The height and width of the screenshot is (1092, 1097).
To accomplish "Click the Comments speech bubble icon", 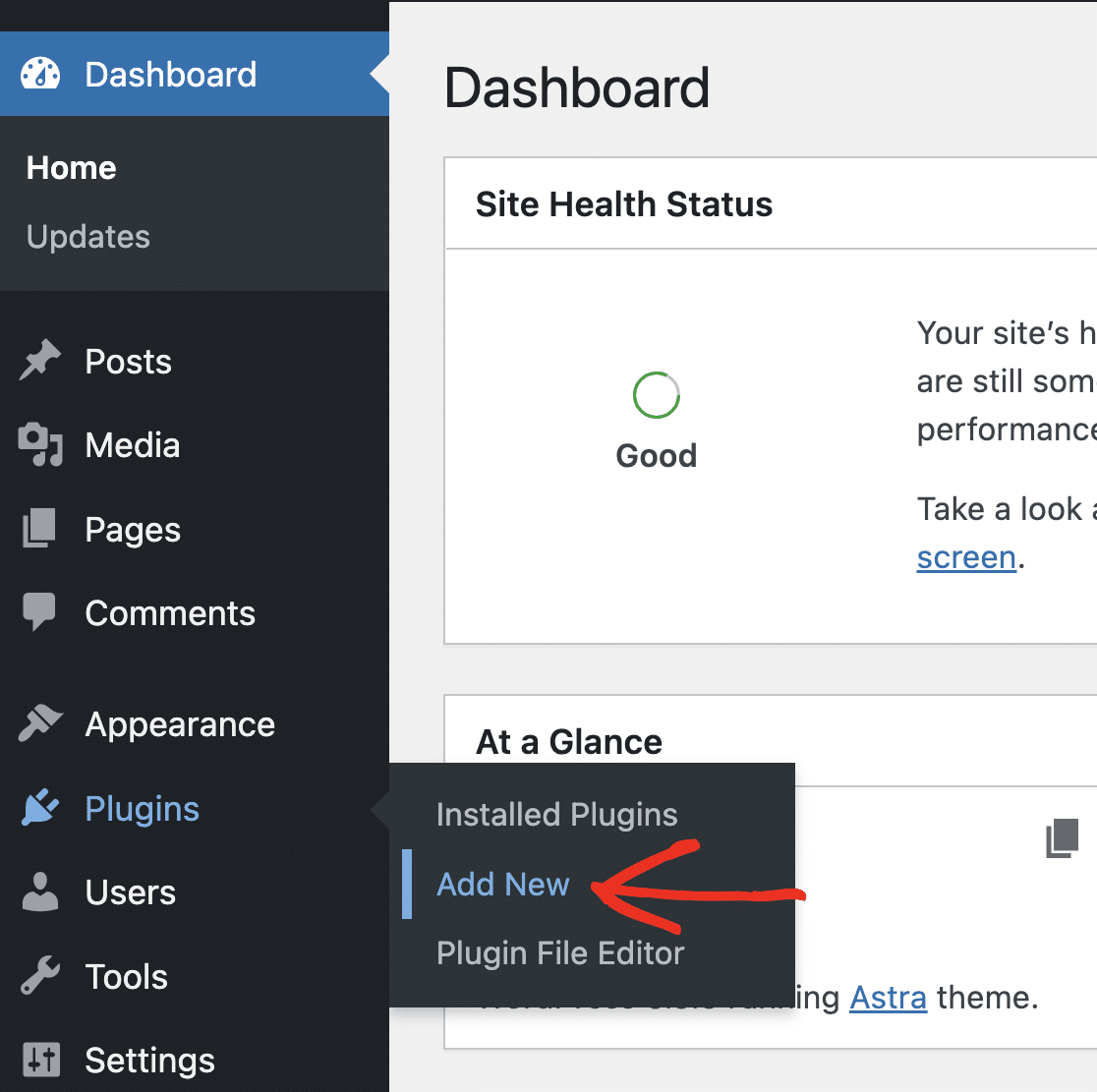I will tap(39, 612).
